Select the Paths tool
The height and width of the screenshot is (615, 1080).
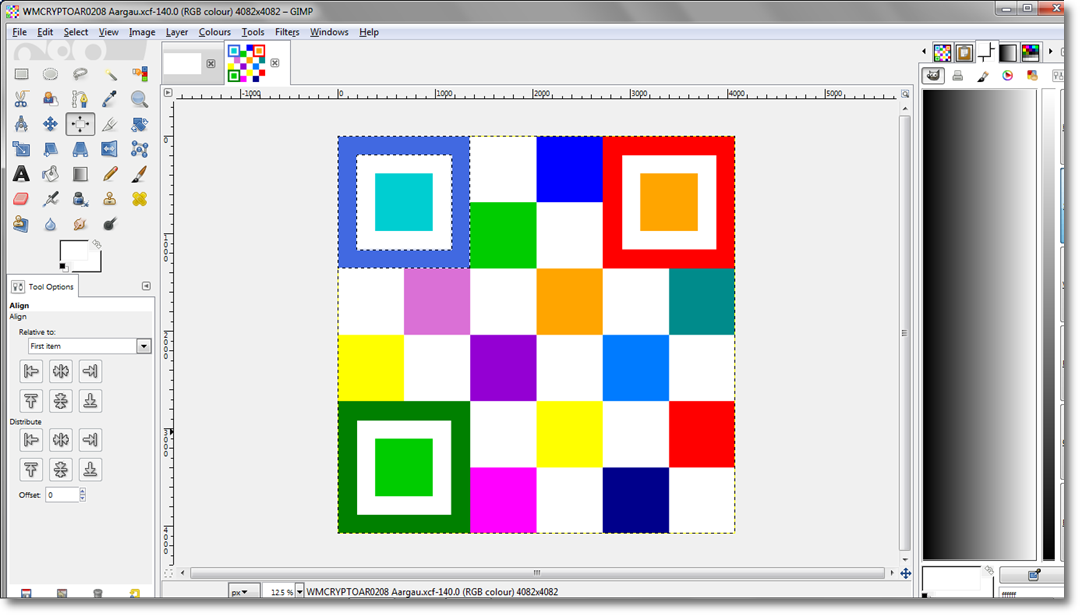[x=80, y=99]
